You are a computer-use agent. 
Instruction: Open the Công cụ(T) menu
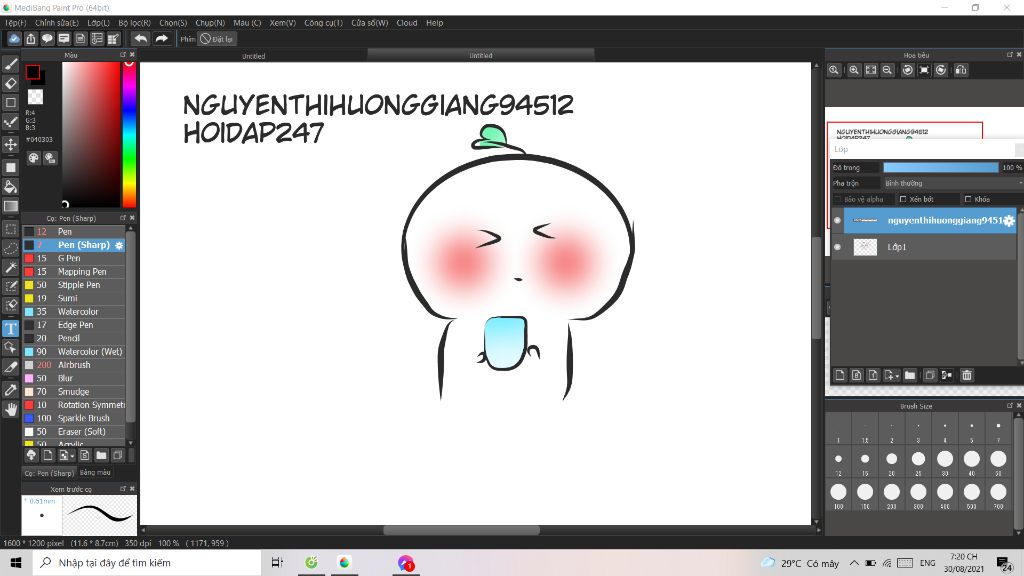tap(323, 23)
